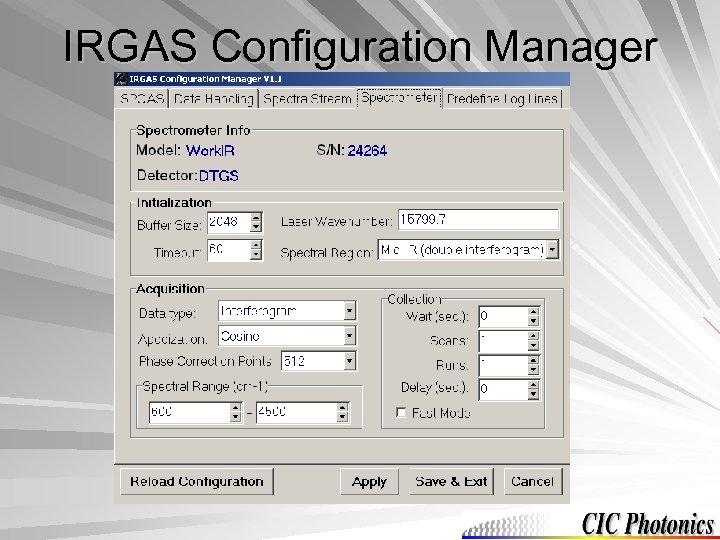Click the Wait (sec.) field

tap(503, 316)
